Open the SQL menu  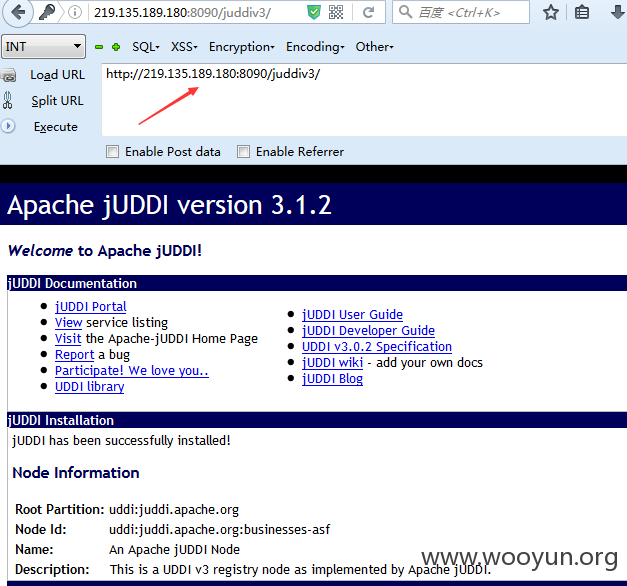click(x=146, y=47)
